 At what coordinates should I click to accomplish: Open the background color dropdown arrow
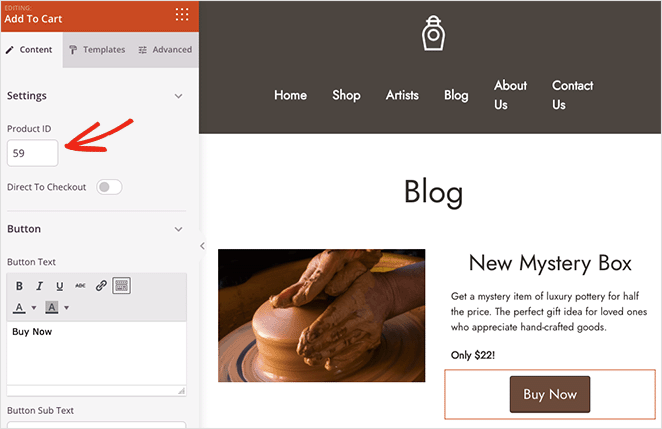[x=66, y=308]
